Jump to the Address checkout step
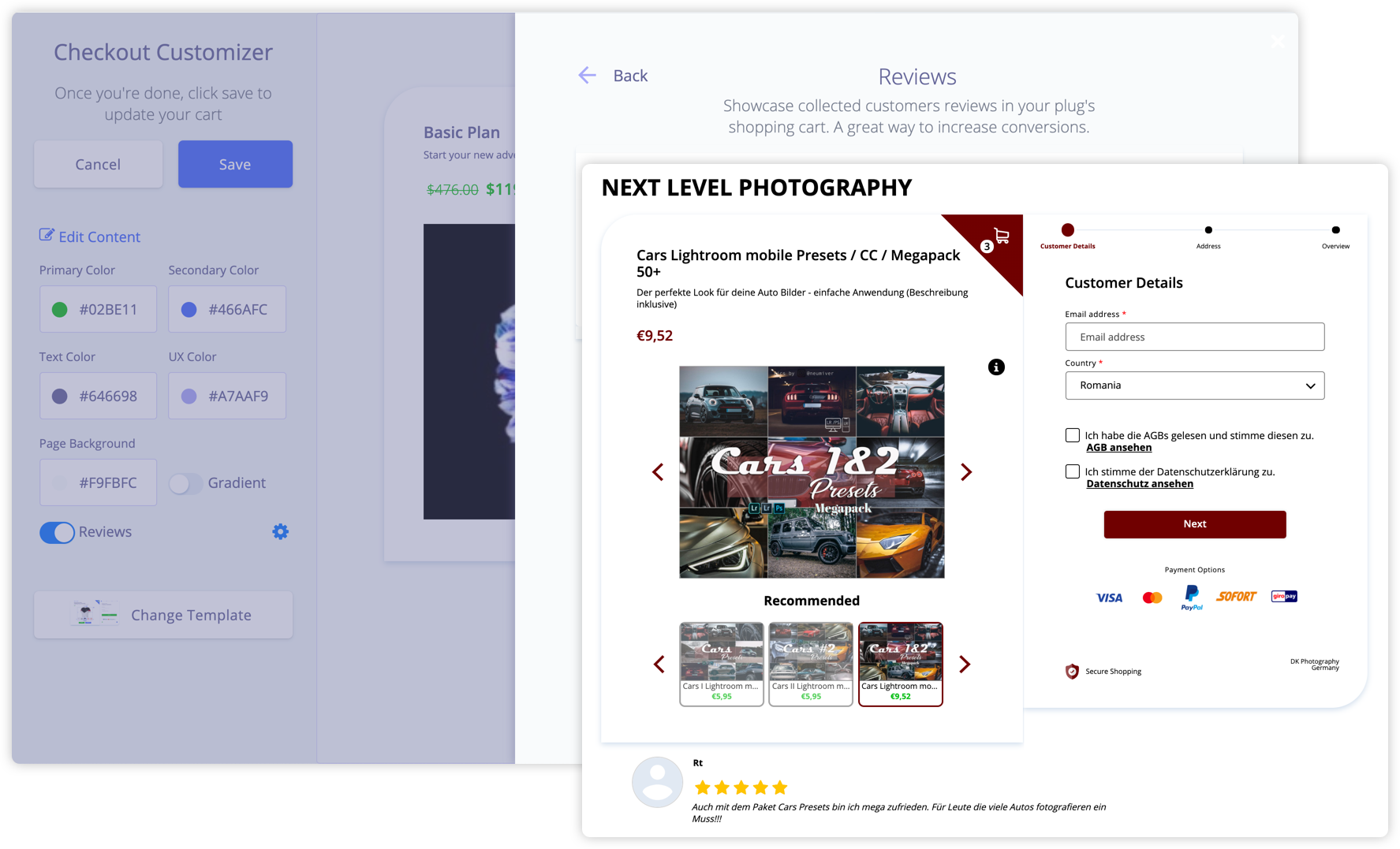This screenshot has width=1400, height=849. click(1208, 231)
